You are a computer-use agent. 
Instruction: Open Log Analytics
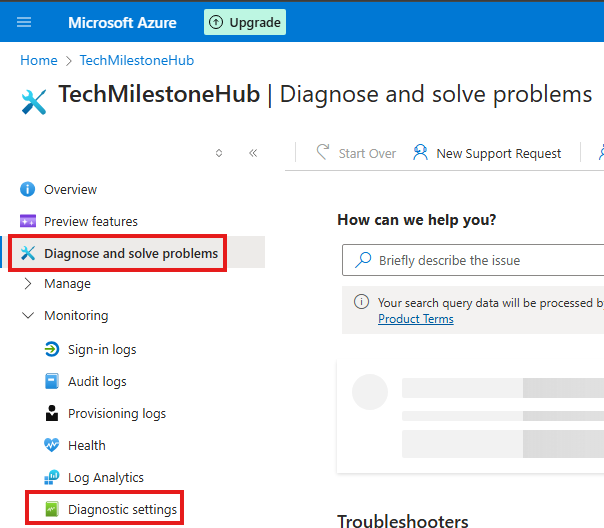[x=106, y=478]
